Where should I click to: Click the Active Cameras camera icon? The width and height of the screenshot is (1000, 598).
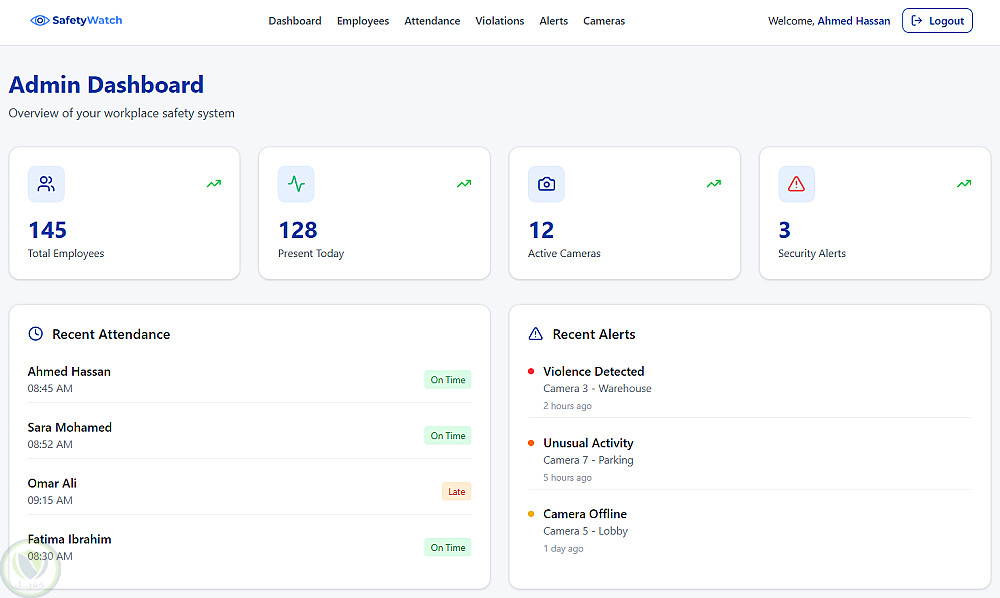pyautogui.click(x=546, y=184)
